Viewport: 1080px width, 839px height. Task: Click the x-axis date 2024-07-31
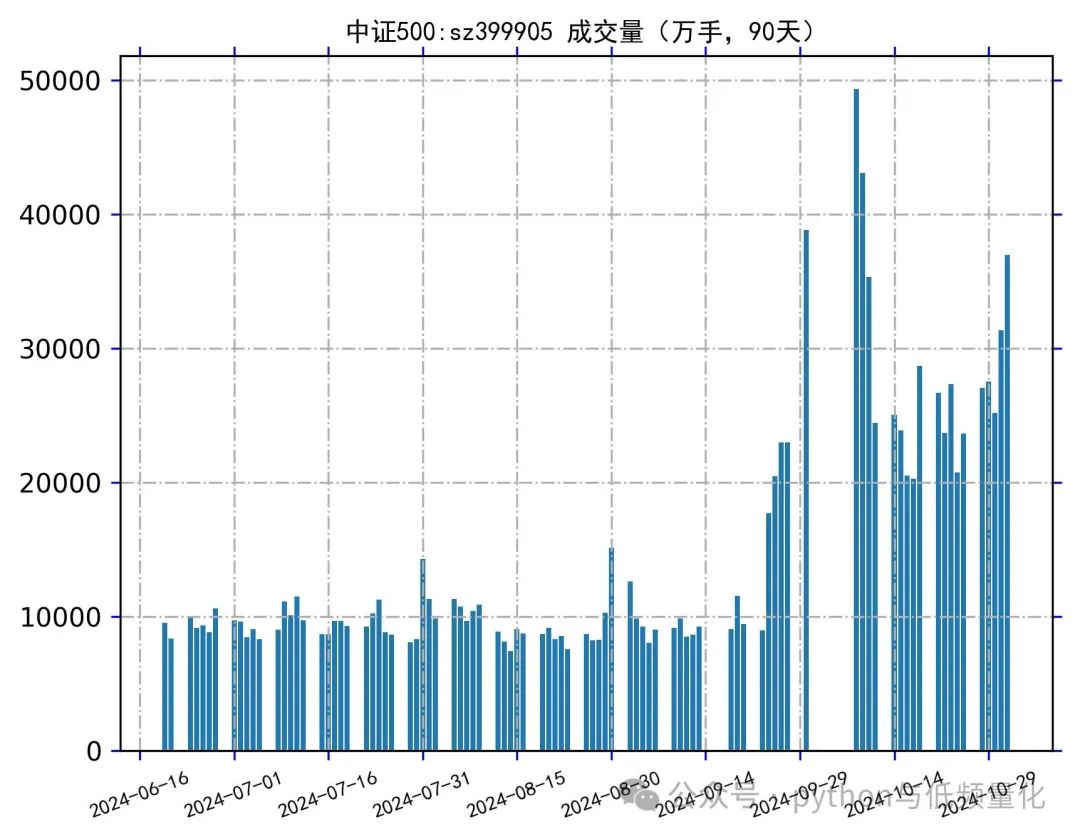click(x=422, y=794)
